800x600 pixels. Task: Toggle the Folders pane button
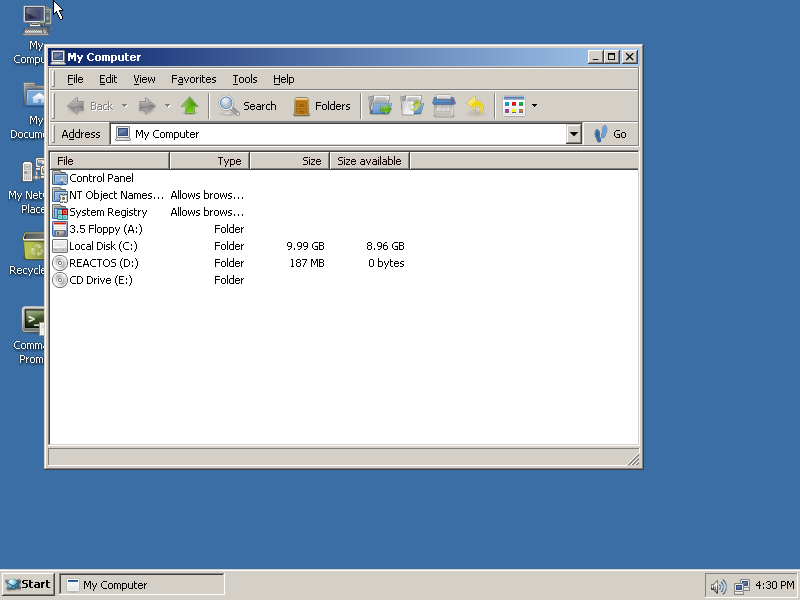coord(322,106)
